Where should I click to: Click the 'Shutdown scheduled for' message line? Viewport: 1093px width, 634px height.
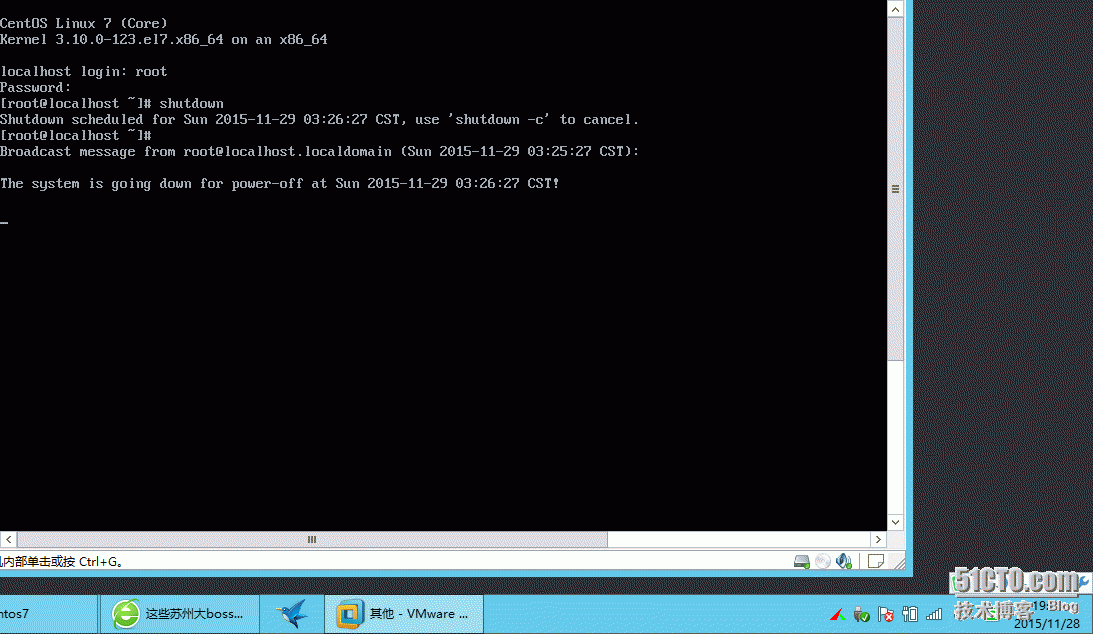tap(319, 120)
